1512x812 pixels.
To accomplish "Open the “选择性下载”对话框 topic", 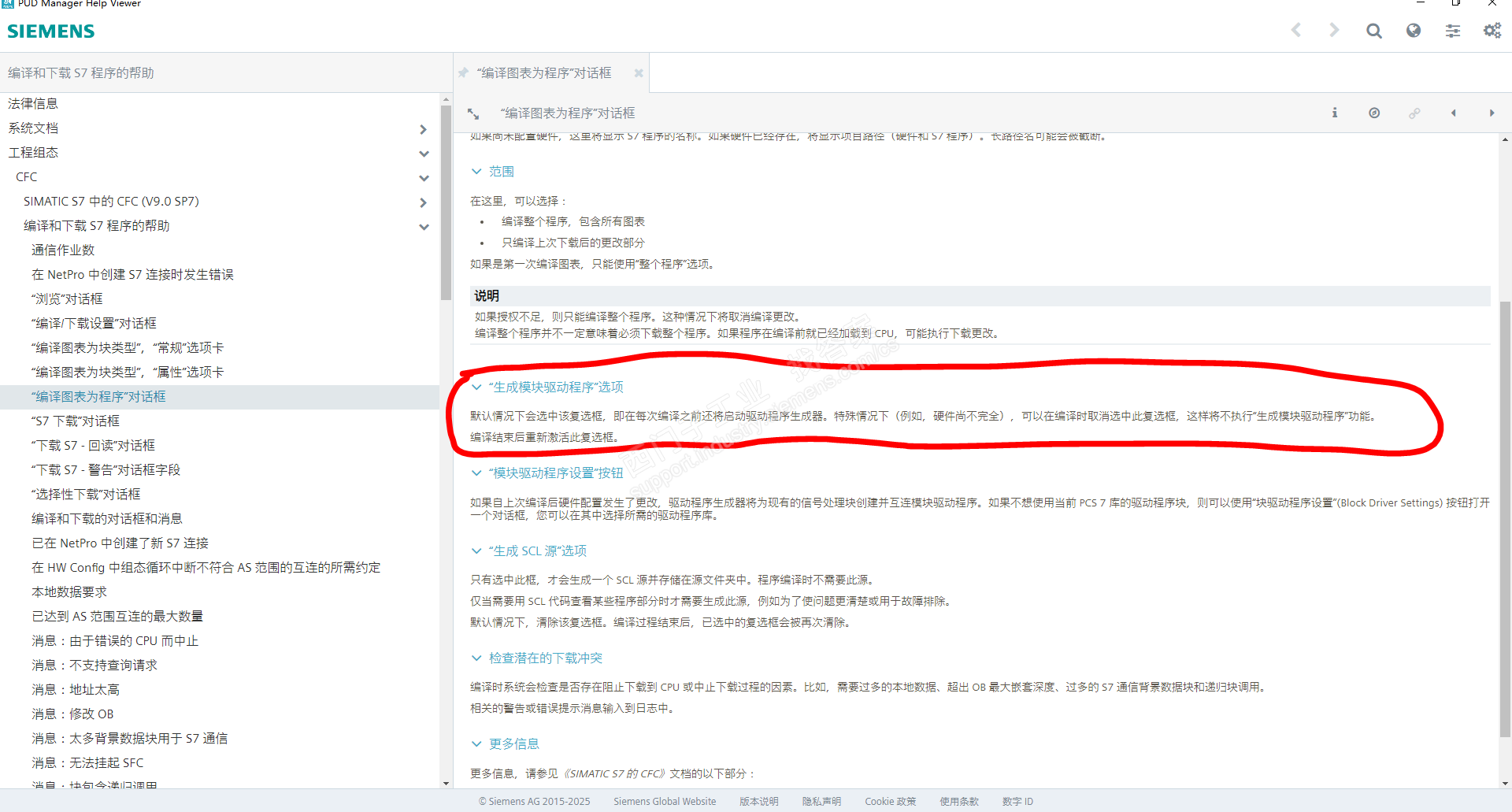I will coord(86,494).
